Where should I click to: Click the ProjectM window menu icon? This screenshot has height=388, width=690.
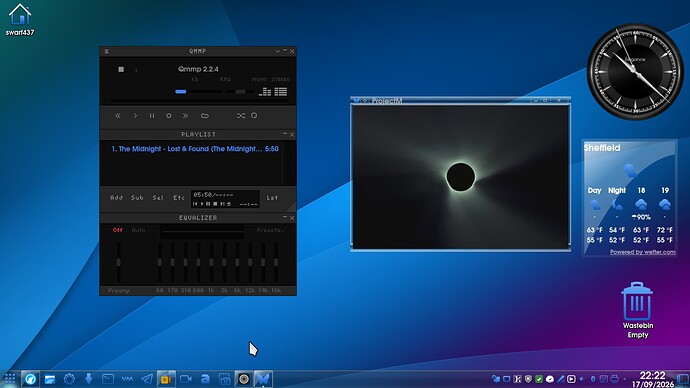pyautogui.click(x=356, y=100)
